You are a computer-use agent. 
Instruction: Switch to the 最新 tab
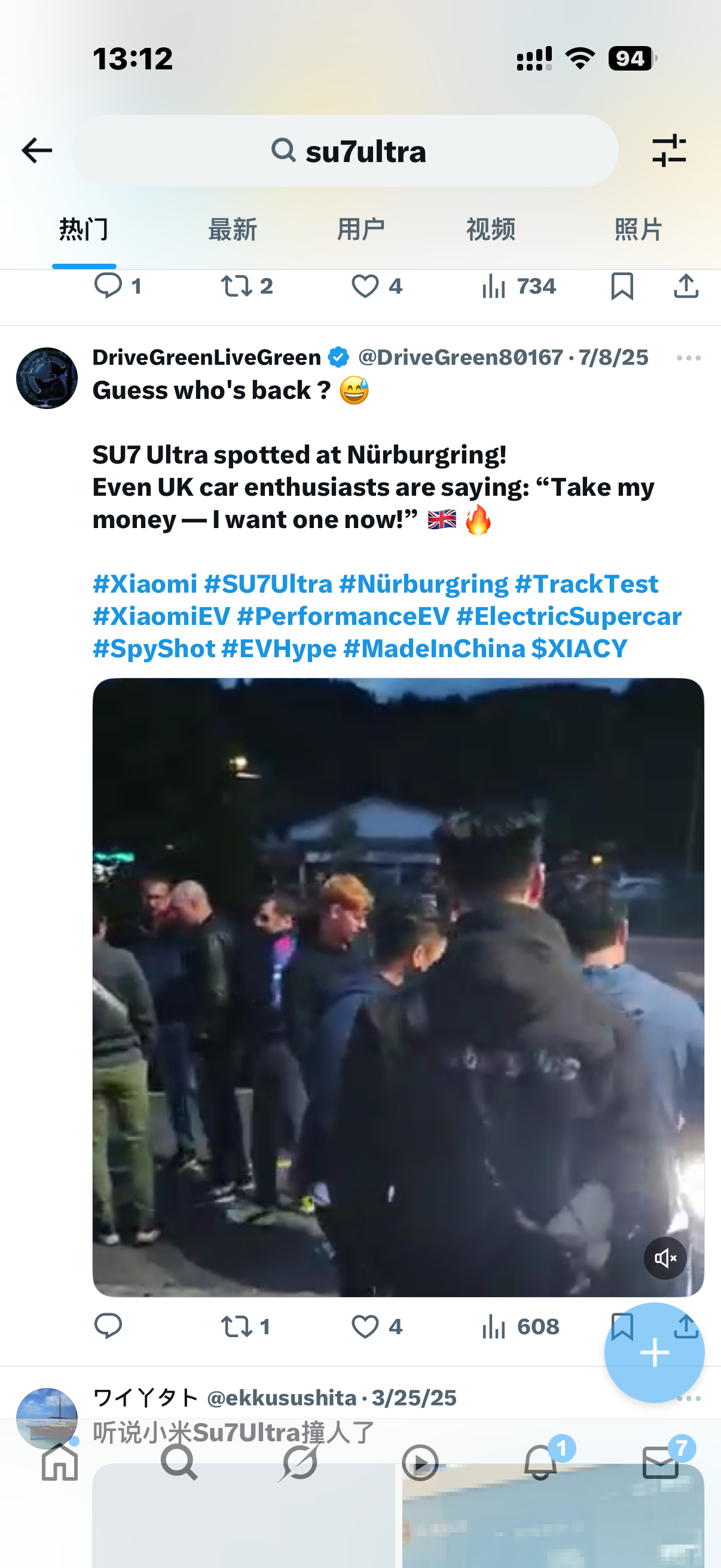233,230
